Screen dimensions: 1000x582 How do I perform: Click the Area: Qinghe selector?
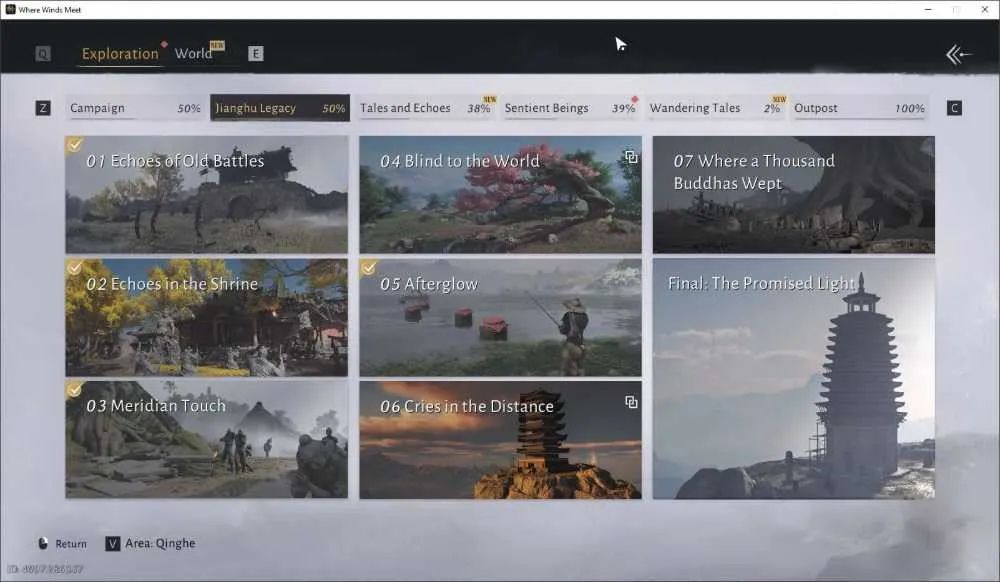160,543
